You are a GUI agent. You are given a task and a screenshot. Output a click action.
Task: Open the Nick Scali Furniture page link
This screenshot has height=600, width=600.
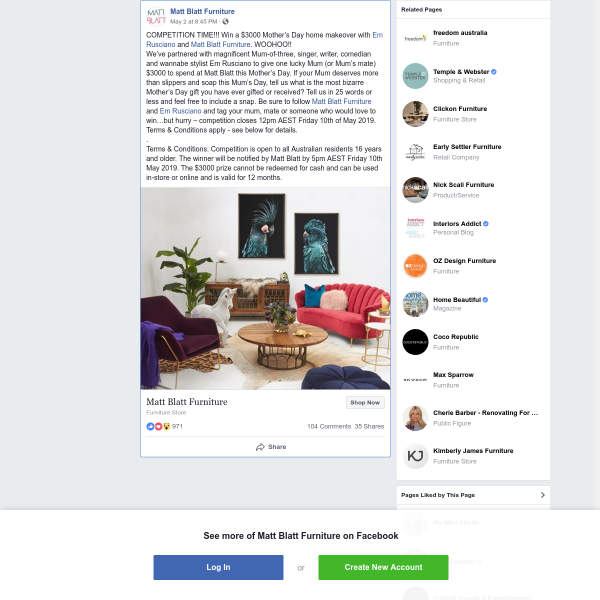(463, 185)
